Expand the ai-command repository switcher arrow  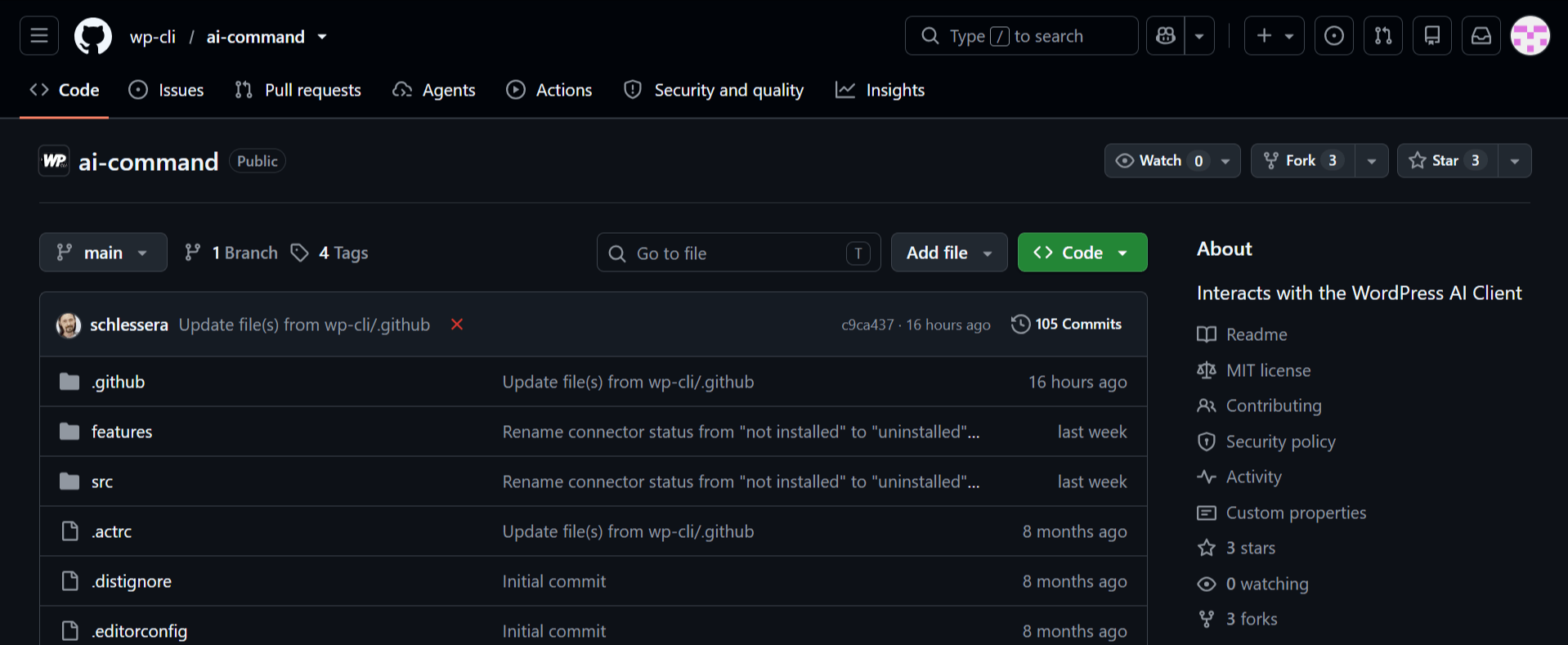pos(322,37)
